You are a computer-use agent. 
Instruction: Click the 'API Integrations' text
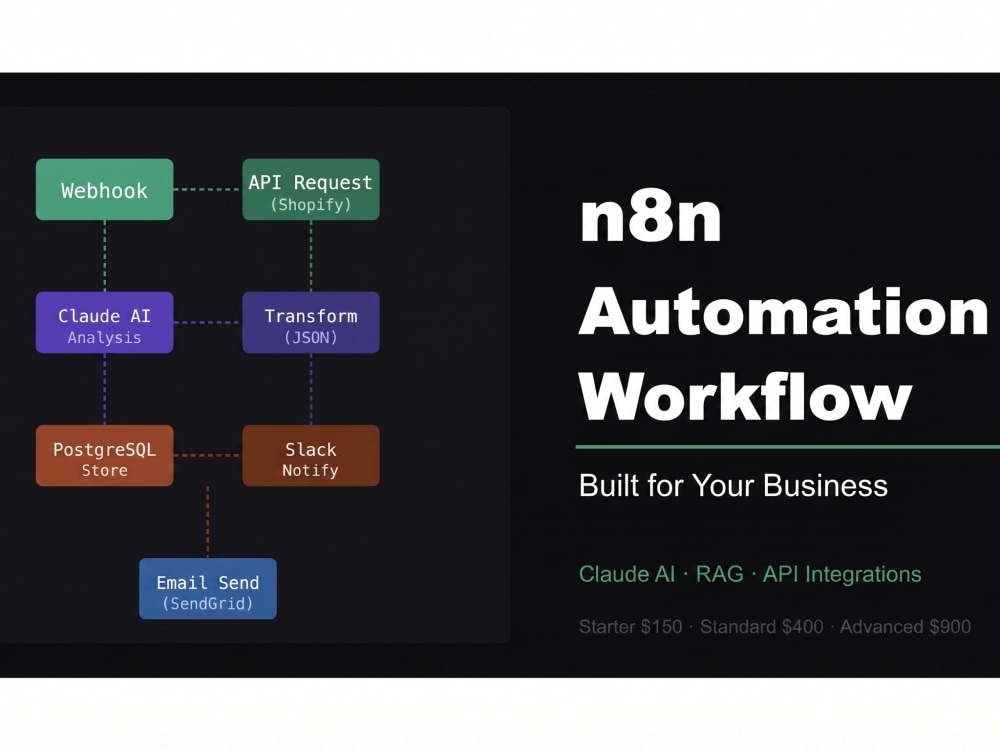click(842, 574)
